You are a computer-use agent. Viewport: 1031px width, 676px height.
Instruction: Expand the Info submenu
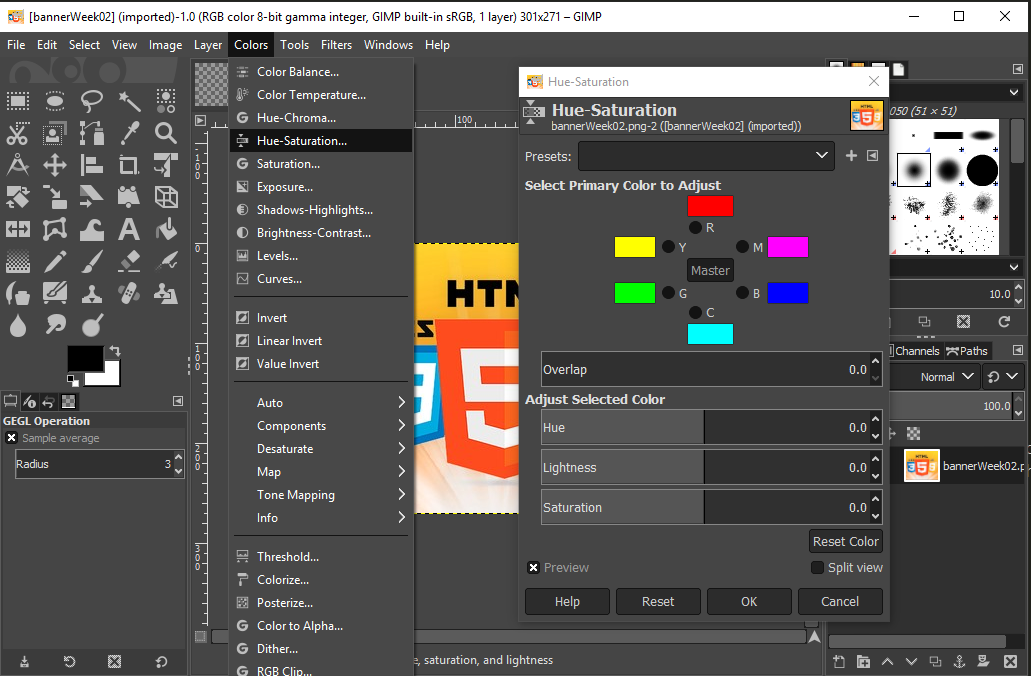(x=321, y=518)
